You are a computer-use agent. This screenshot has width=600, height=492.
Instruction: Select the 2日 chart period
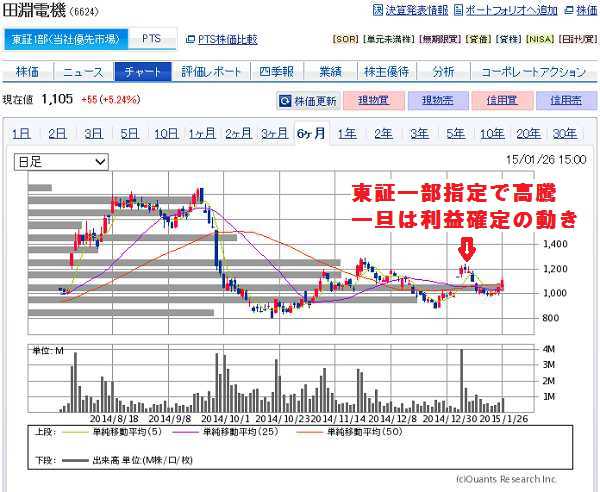(57, 134)
